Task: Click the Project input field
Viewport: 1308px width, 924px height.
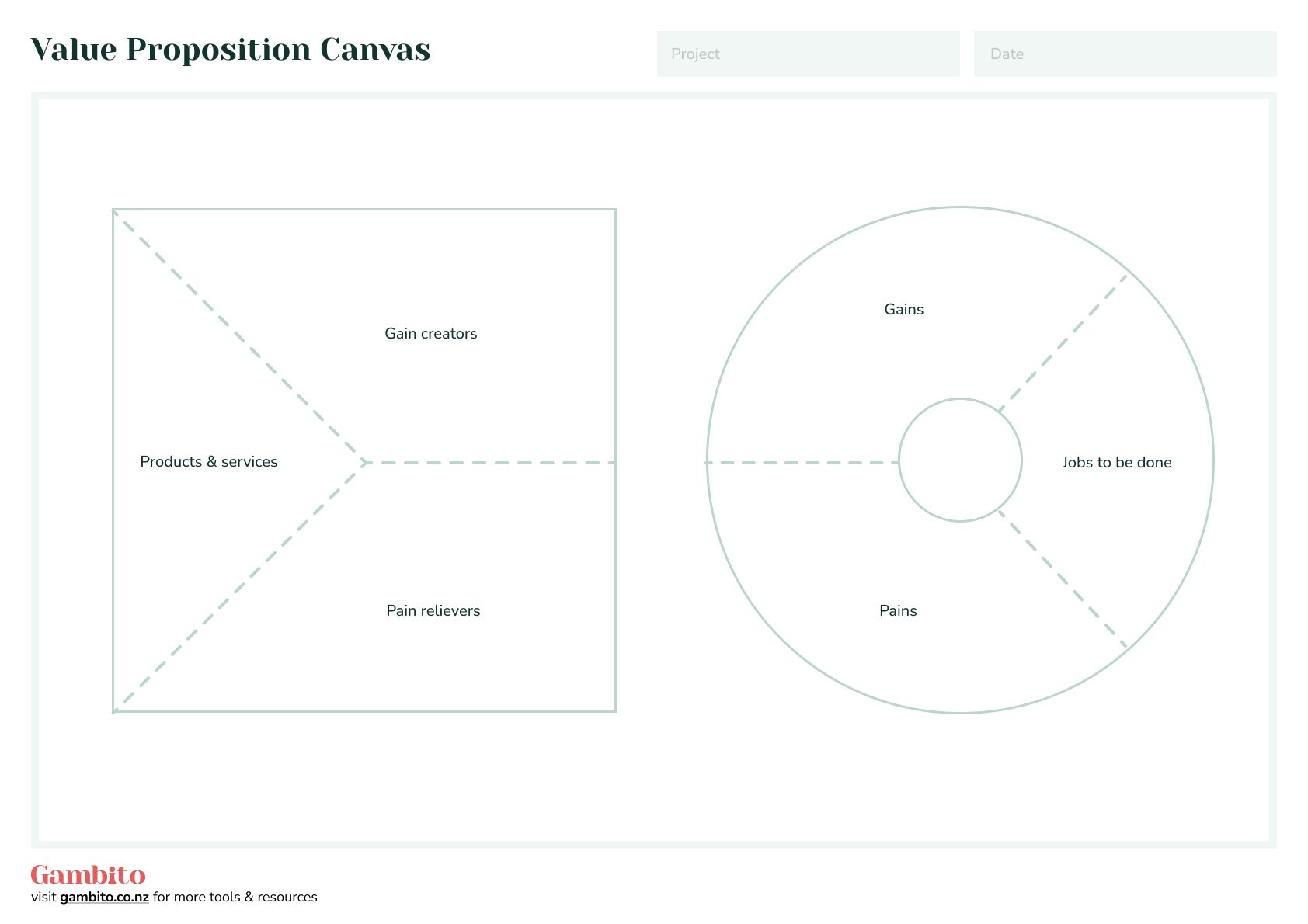Action: 808,54
